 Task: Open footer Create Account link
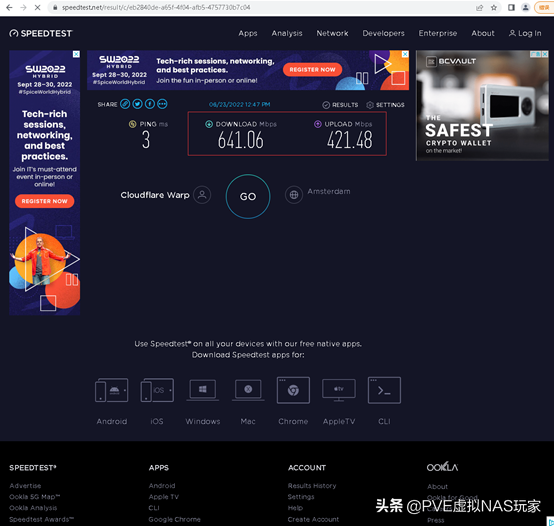(x=313, y=519)
